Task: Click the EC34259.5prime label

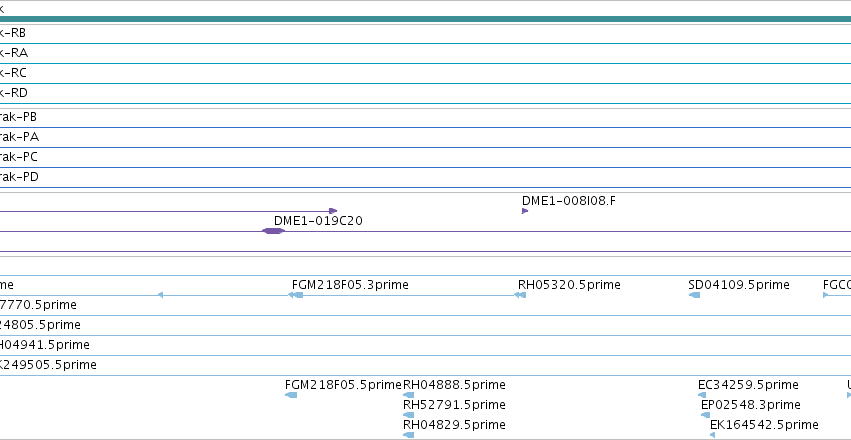Action: click(x=748, y=385)
